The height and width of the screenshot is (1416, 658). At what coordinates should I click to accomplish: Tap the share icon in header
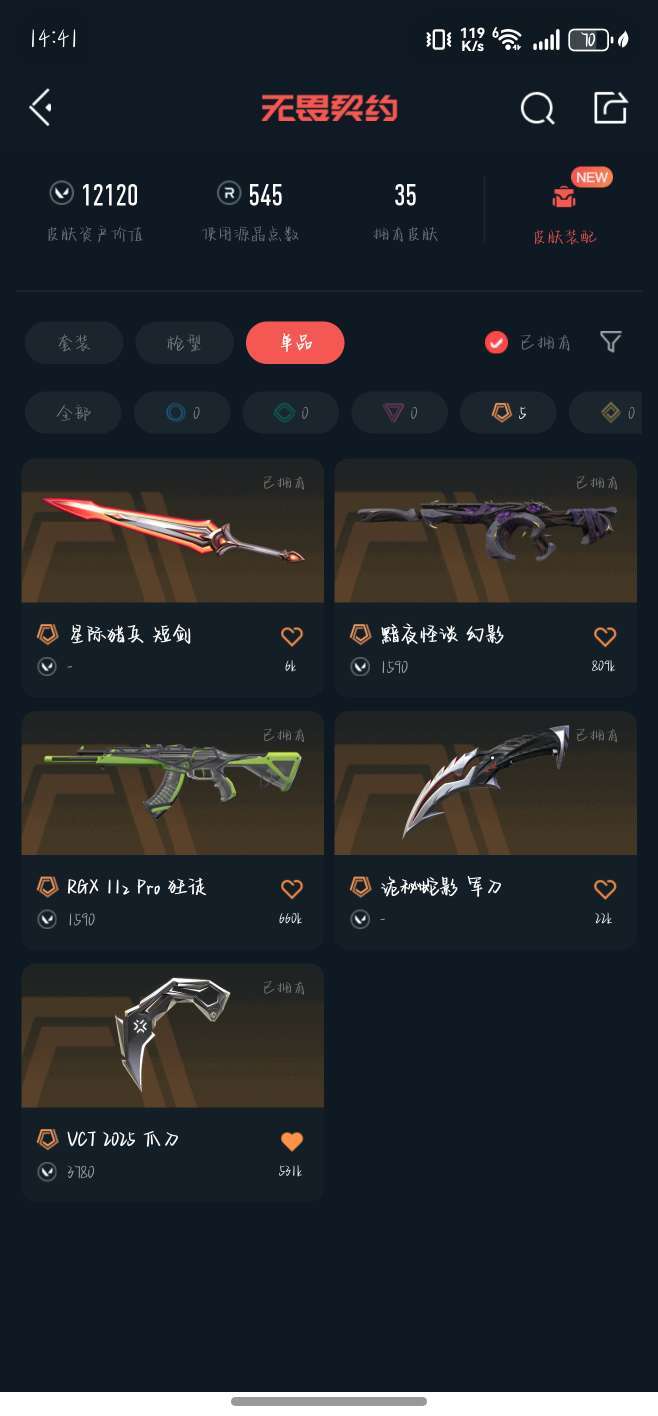pos(610,107)
